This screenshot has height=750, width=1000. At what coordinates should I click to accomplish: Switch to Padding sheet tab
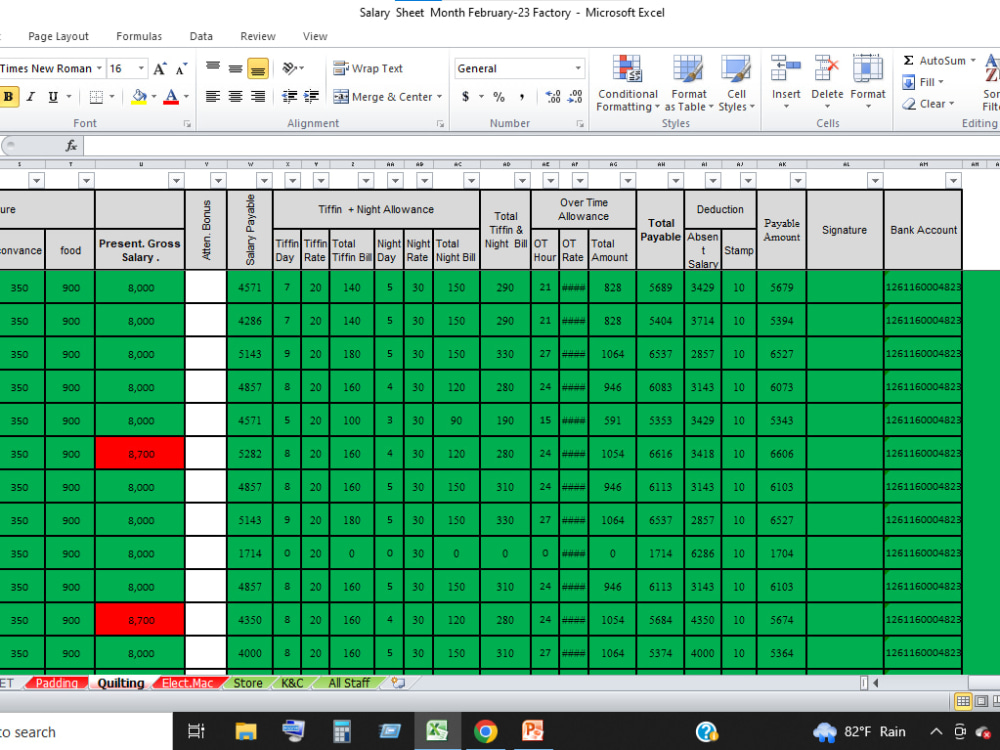pos(57,683)
